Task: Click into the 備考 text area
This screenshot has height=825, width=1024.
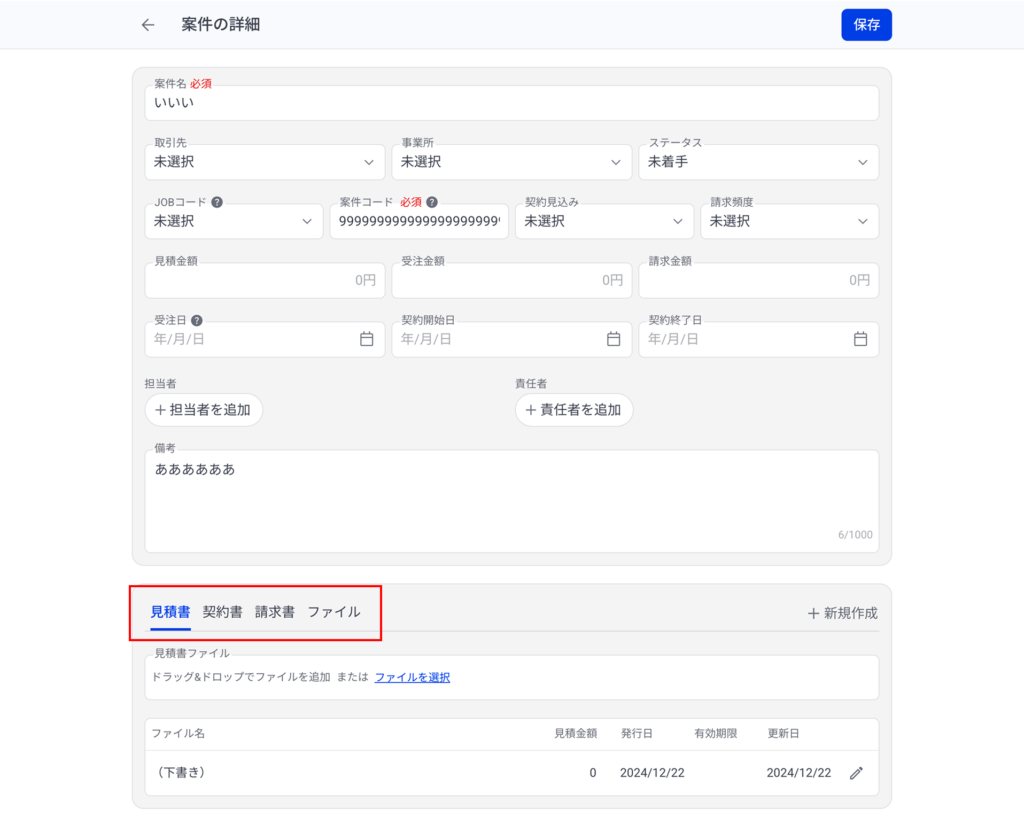Action: [511, 500]
